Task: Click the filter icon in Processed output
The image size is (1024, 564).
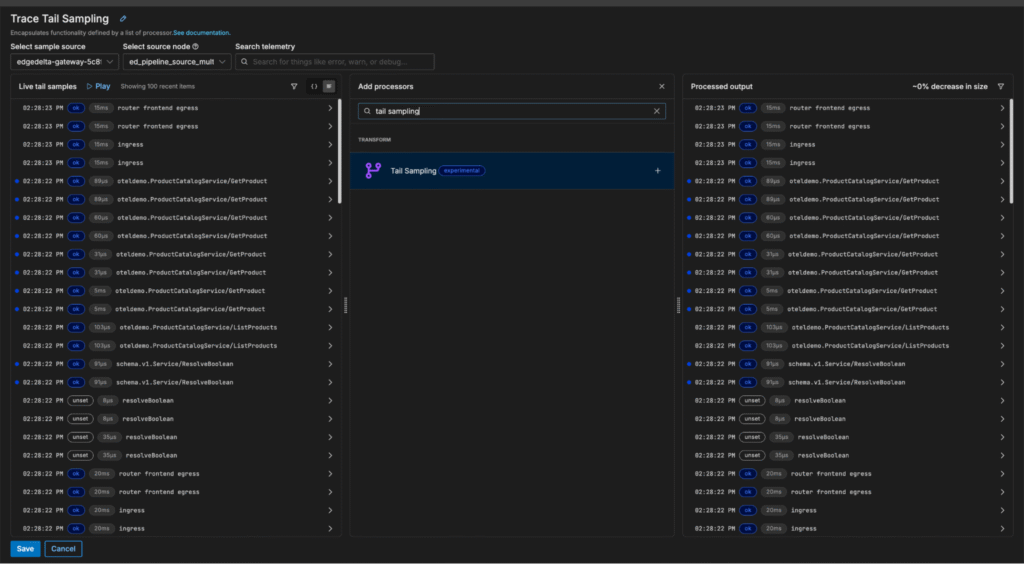Action: [x=1001, y=87]
